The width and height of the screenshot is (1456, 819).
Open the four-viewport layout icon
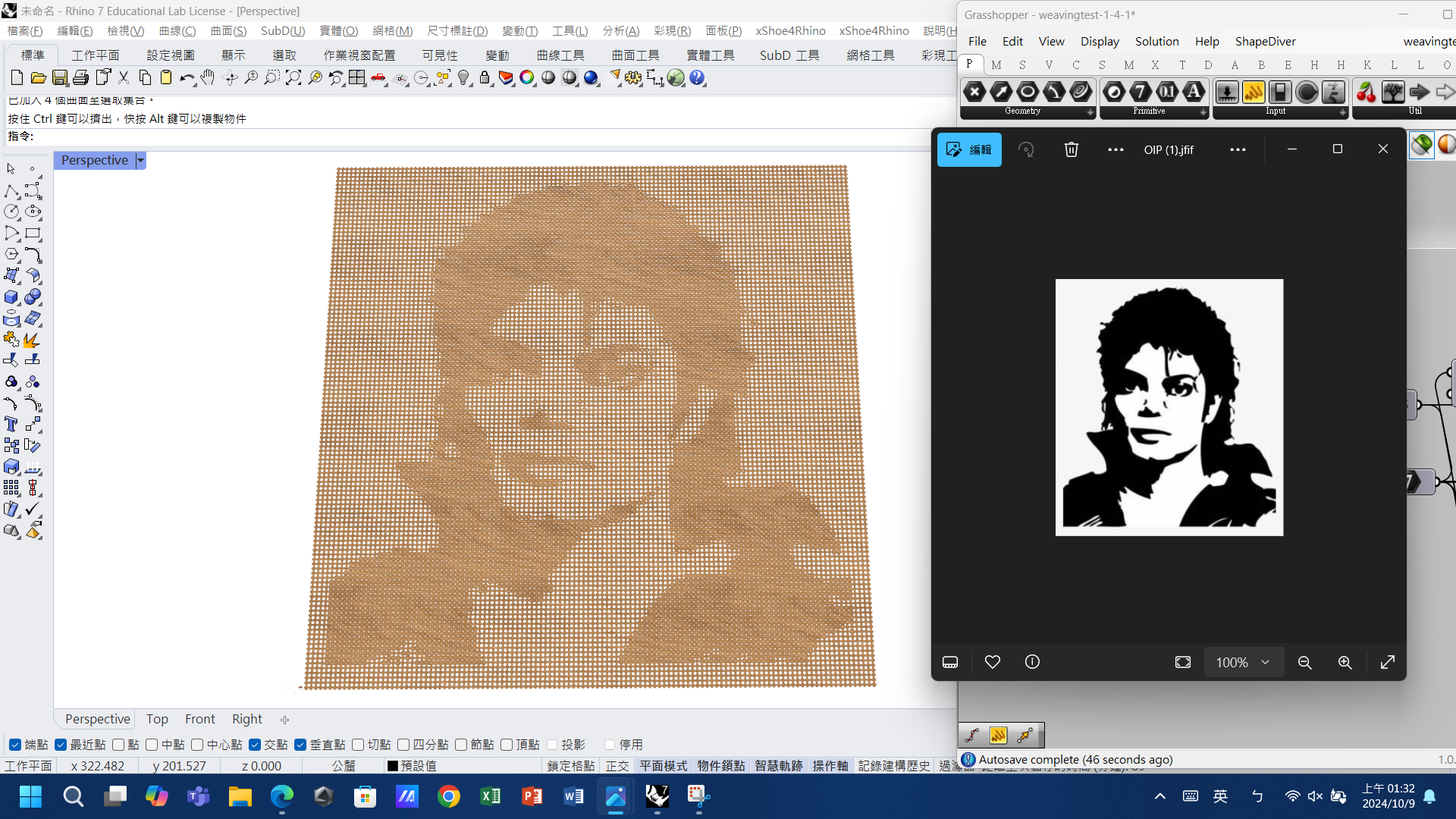[x=356, y=77]
